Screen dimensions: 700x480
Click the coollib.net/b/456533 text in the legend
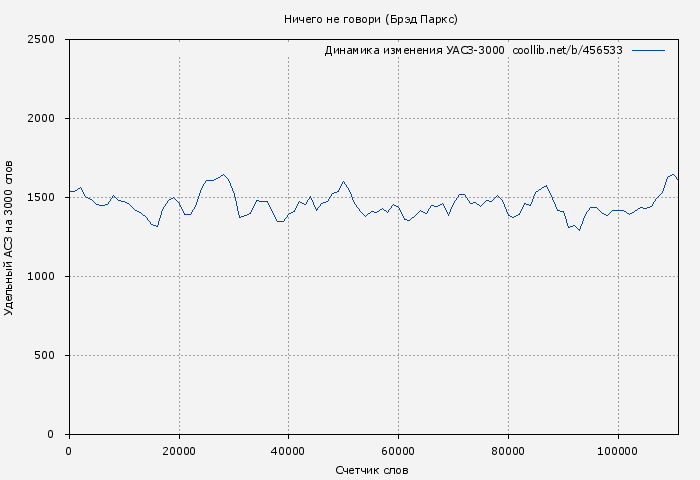[567, 50]
